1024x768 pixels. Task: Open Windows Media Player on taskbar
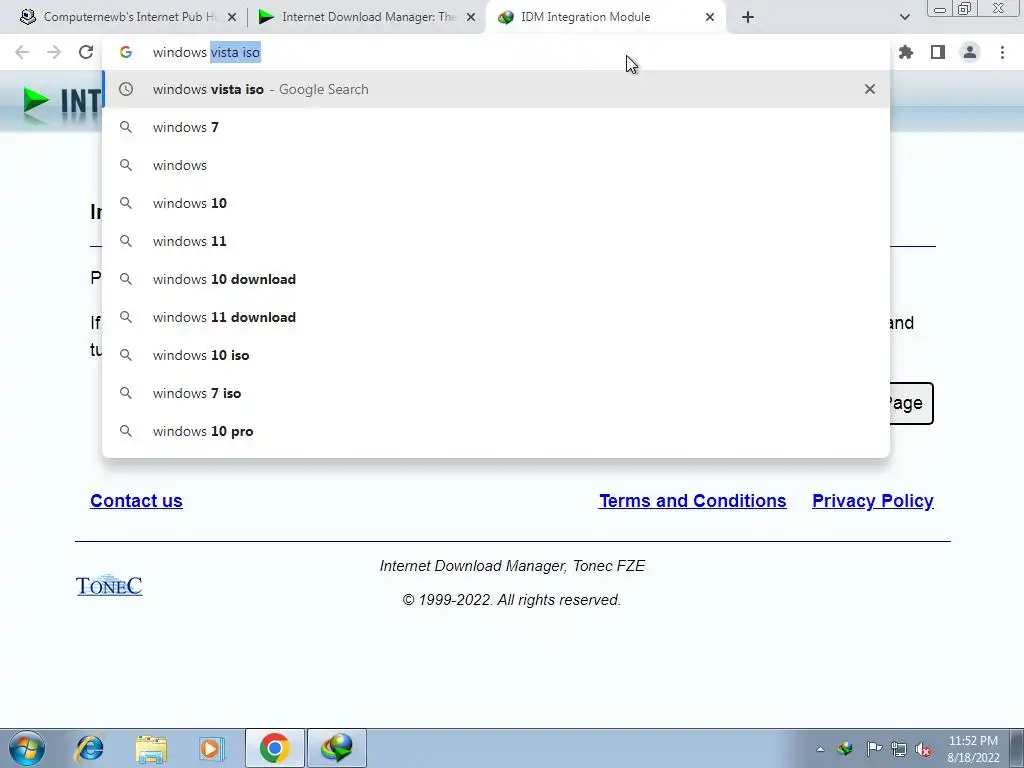pyautogui.click(x=212, y=748)
